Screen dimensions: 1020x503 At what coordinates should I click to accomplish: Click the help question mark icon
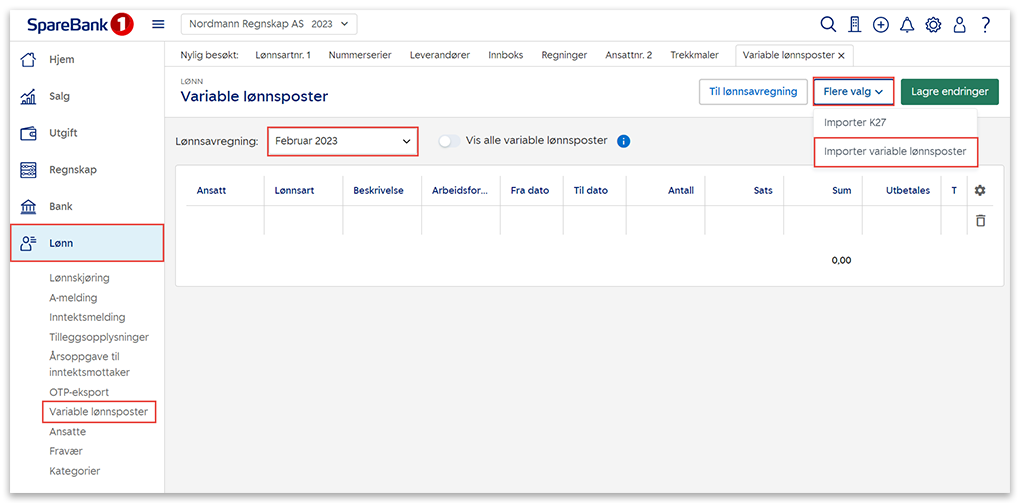point(986,25)
